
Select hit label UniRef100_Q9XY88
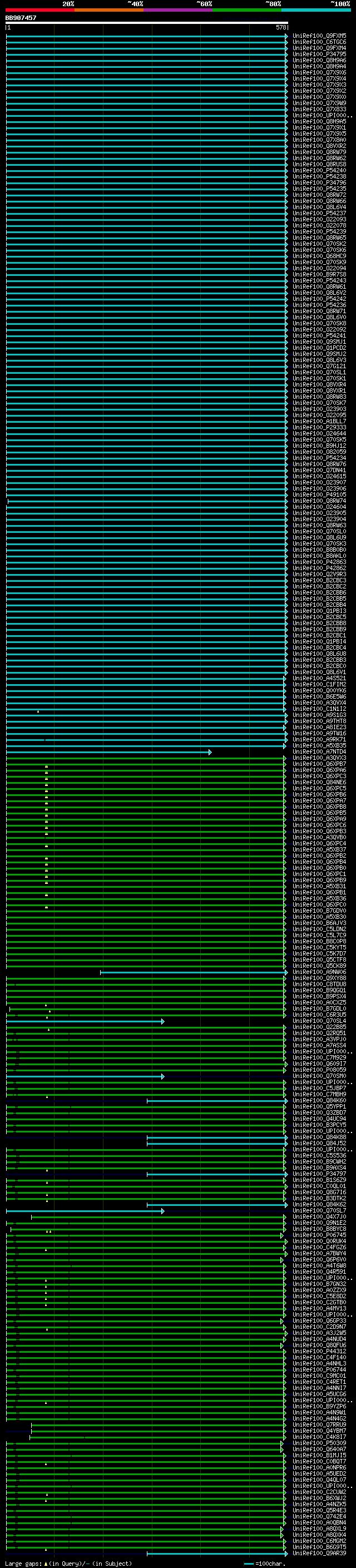[x=319, y=979]
